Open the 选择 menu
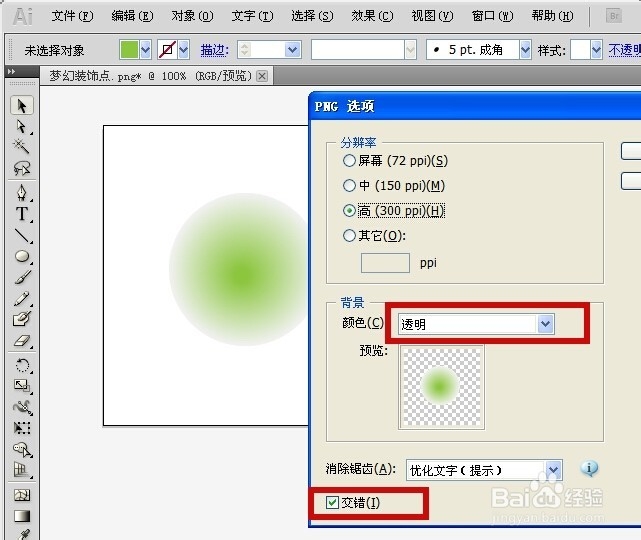This screenshot has width=641, height=540. [x=312, y=16]
